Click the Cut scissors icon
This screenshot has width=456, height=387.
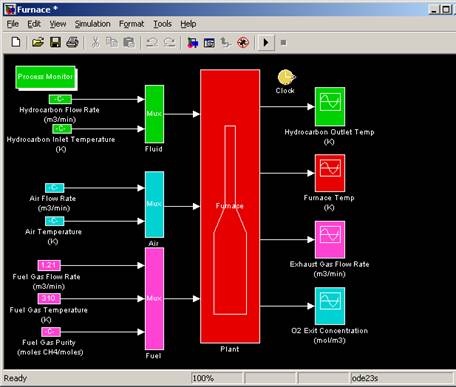[95, 42]
